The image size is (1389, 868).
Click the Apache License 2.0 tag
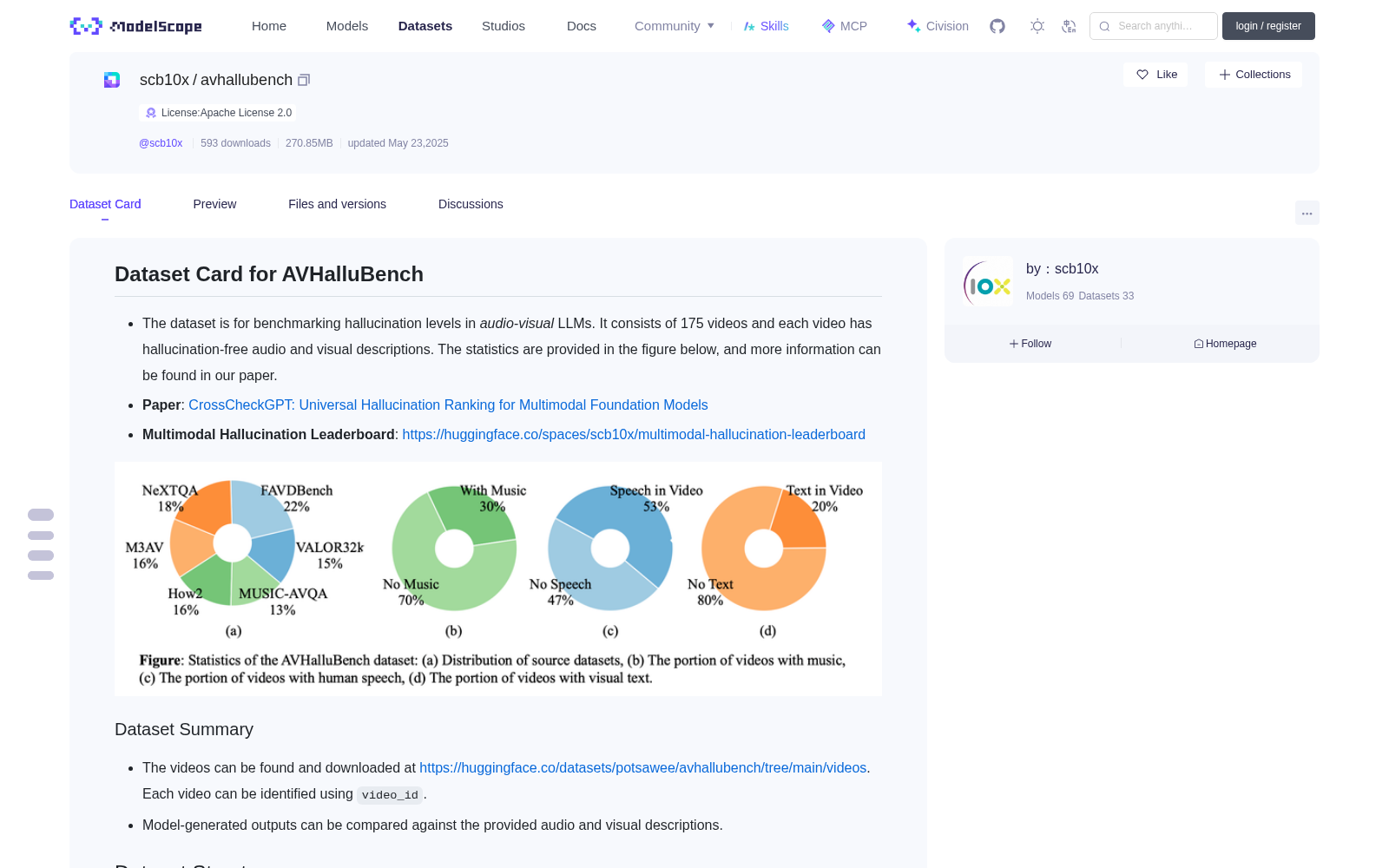pyautogui.click(x=217, y=113)
